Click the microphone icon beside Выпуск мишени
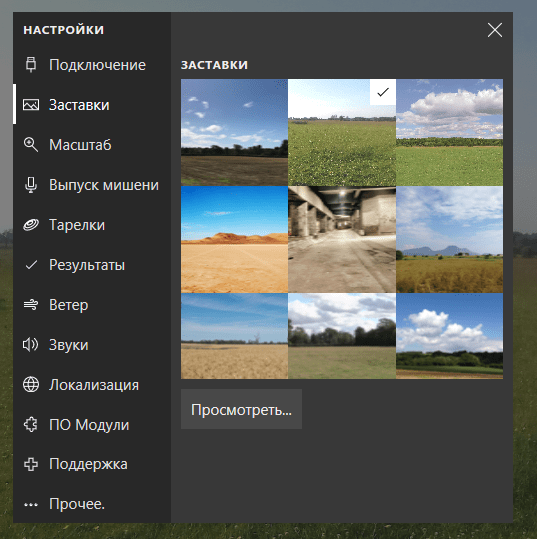The width and height of the screenshot is (537, 539). click(x=31, y=185)
